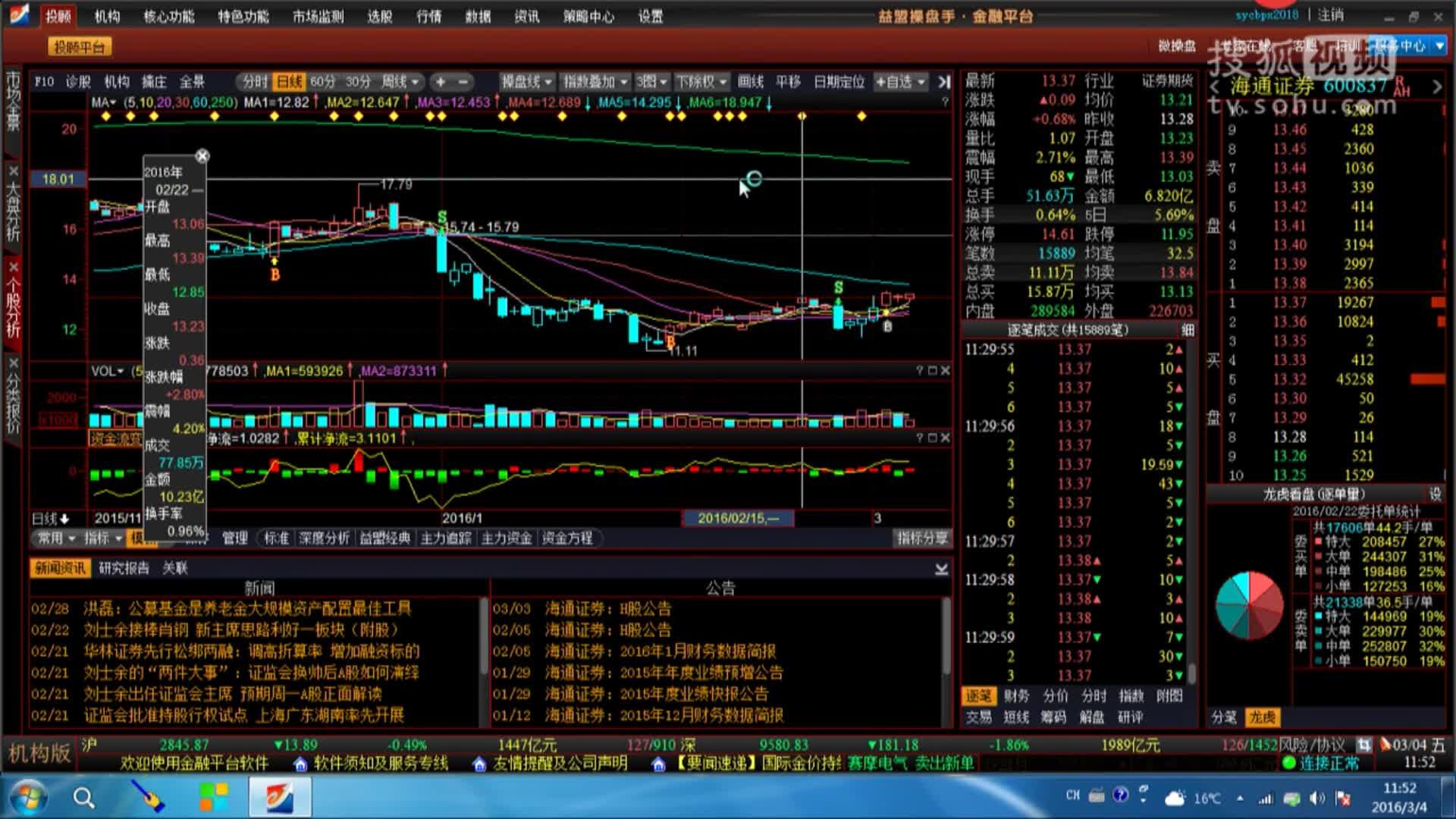The image size is (1456, 819).
Task: Open 市场监测 menu
Action: coord(318,16)
